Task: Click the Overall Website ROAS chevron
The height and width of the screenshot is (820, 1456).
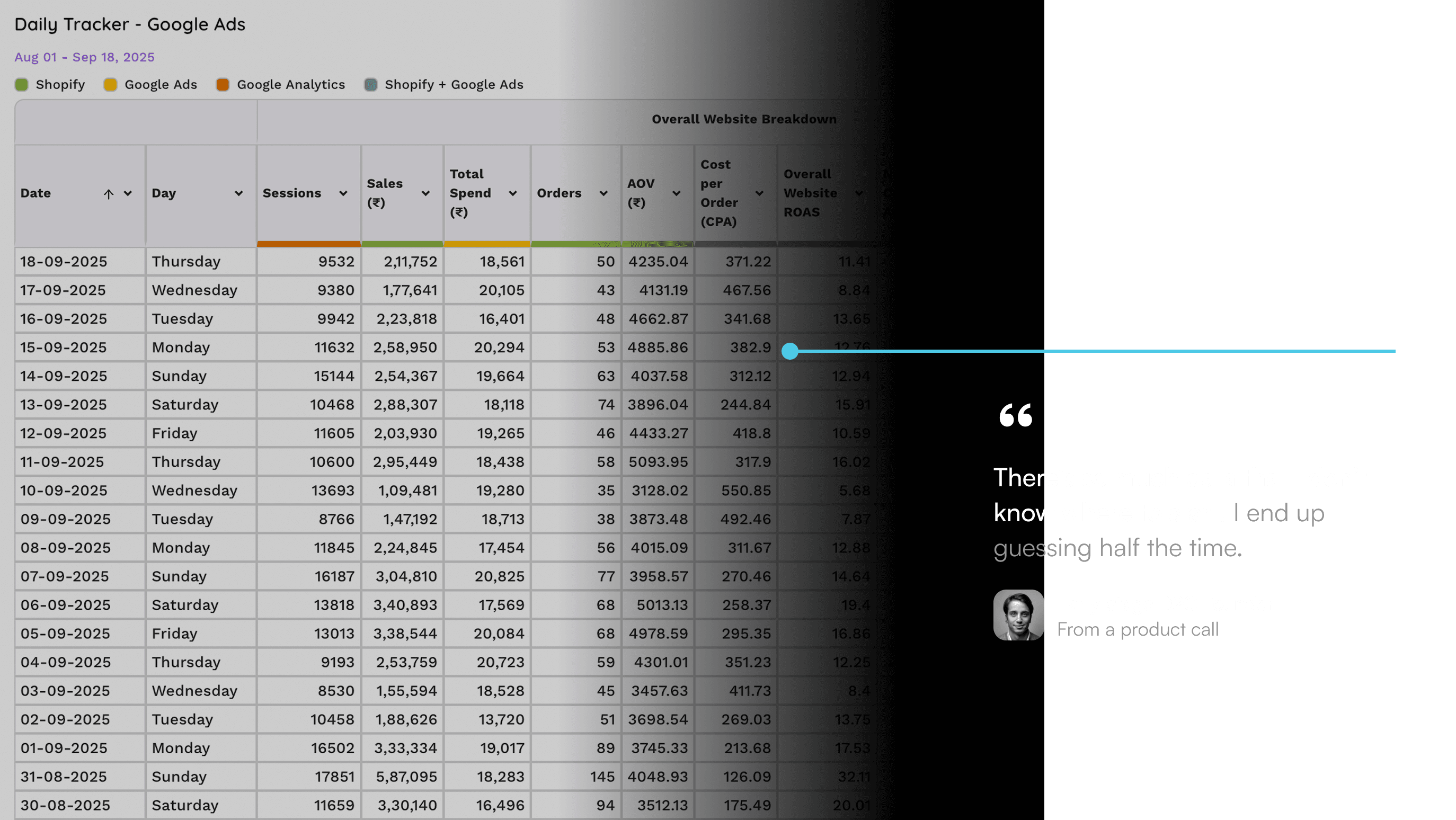Action: tap(858, 193)
